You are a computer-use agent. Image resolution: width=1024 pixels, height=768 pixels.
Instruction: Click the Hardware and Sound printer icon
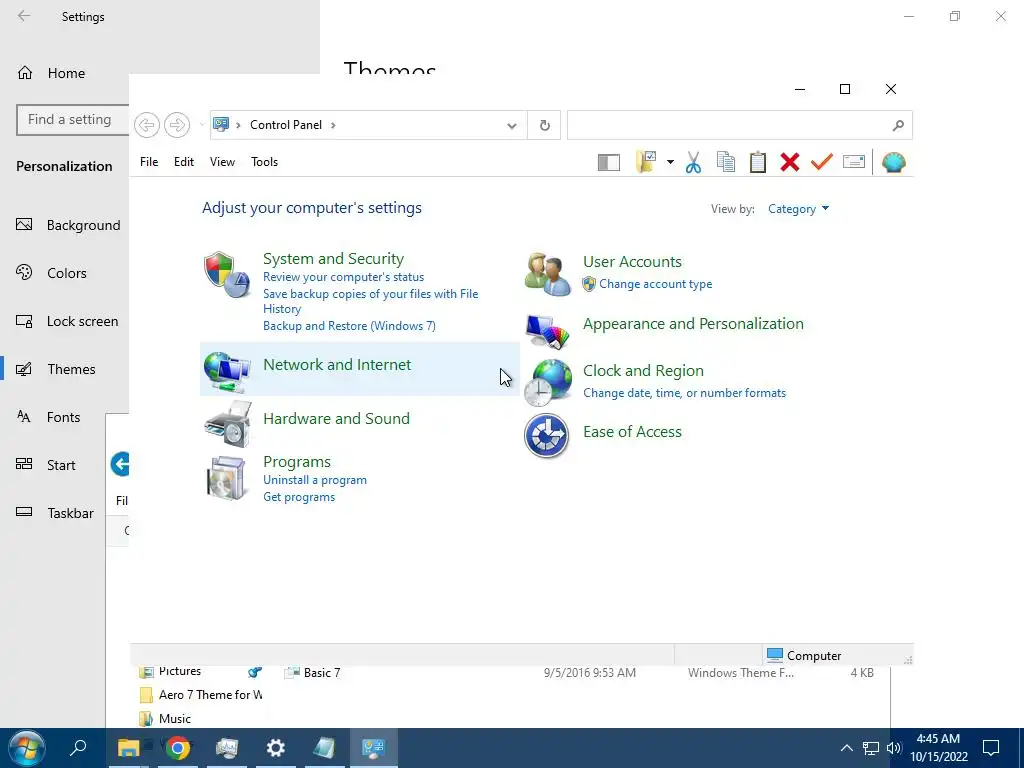227,424
